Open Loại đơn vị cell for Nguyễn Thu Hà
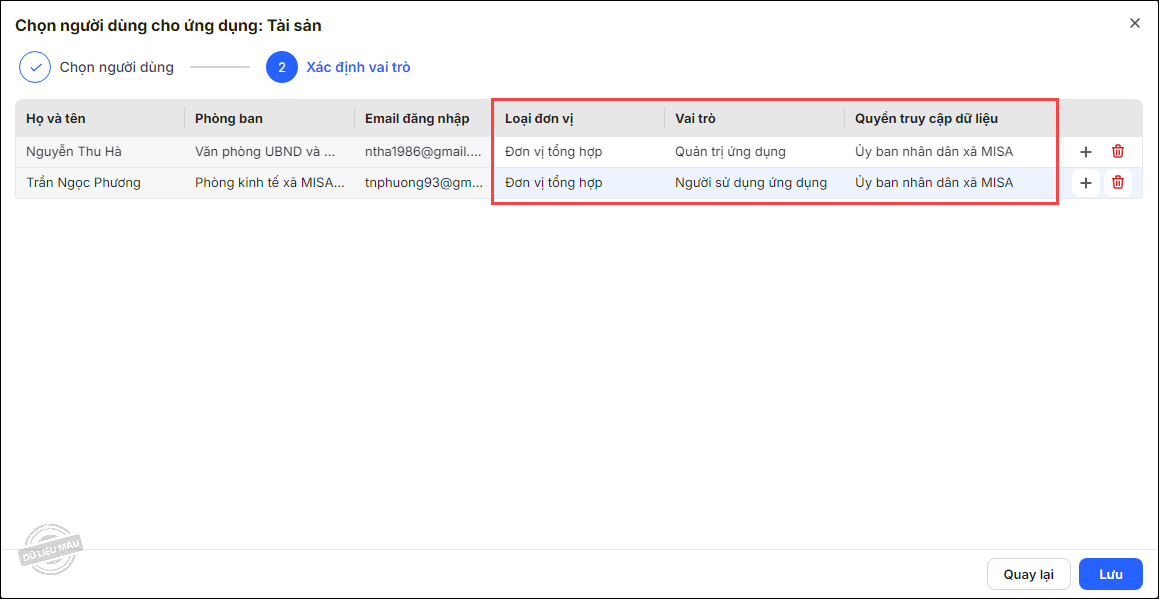 point(579,152)
